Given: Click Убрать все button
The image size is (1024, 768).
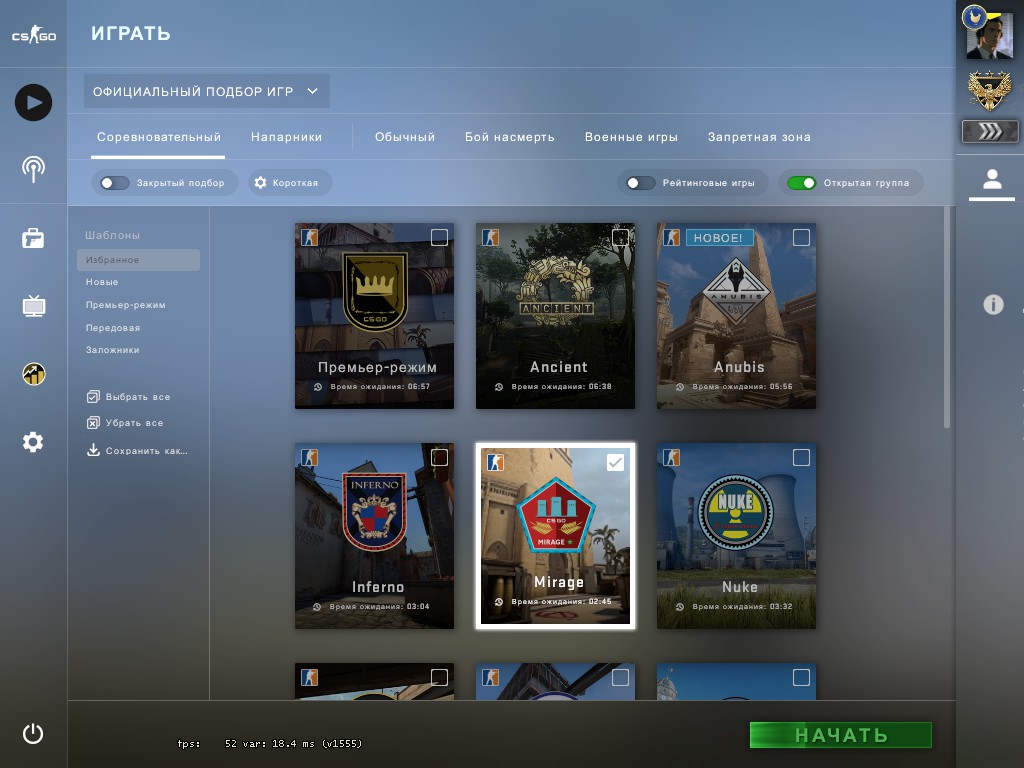Looking at the screenshot, I should click(x=125, y=423).
